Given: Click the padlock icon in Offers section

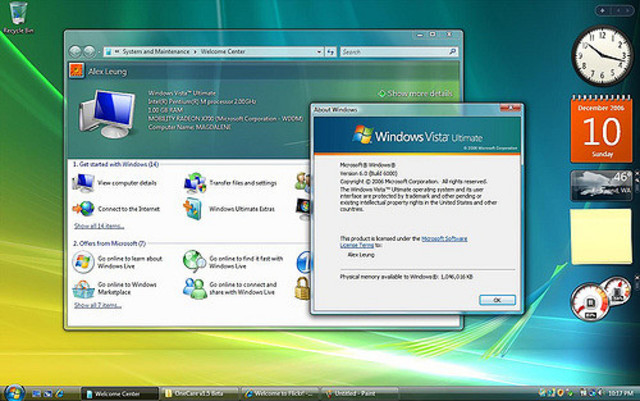Looking at the screenshot, I should pos(303,288).
